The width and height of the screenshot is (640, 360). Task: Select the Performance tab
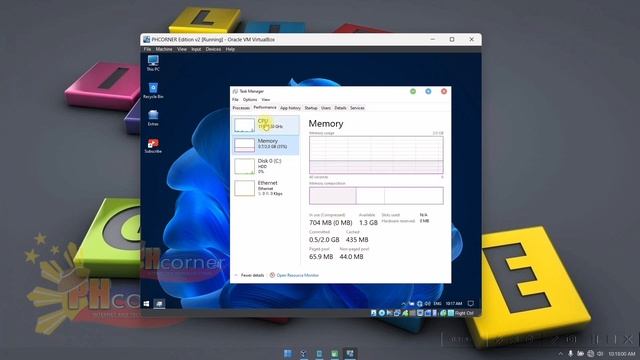(265, 108)
